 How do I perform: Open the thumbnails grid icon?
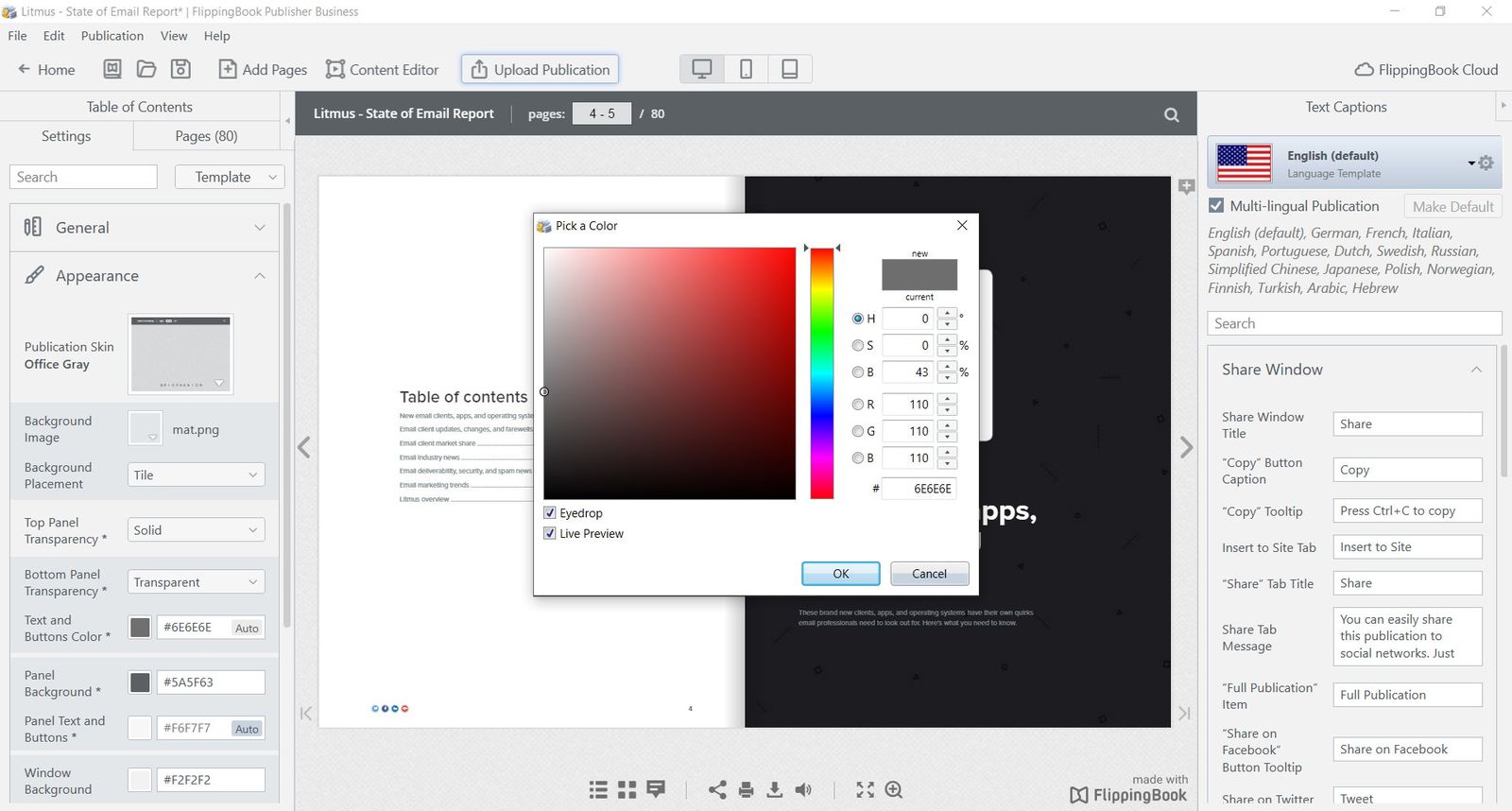627,789
